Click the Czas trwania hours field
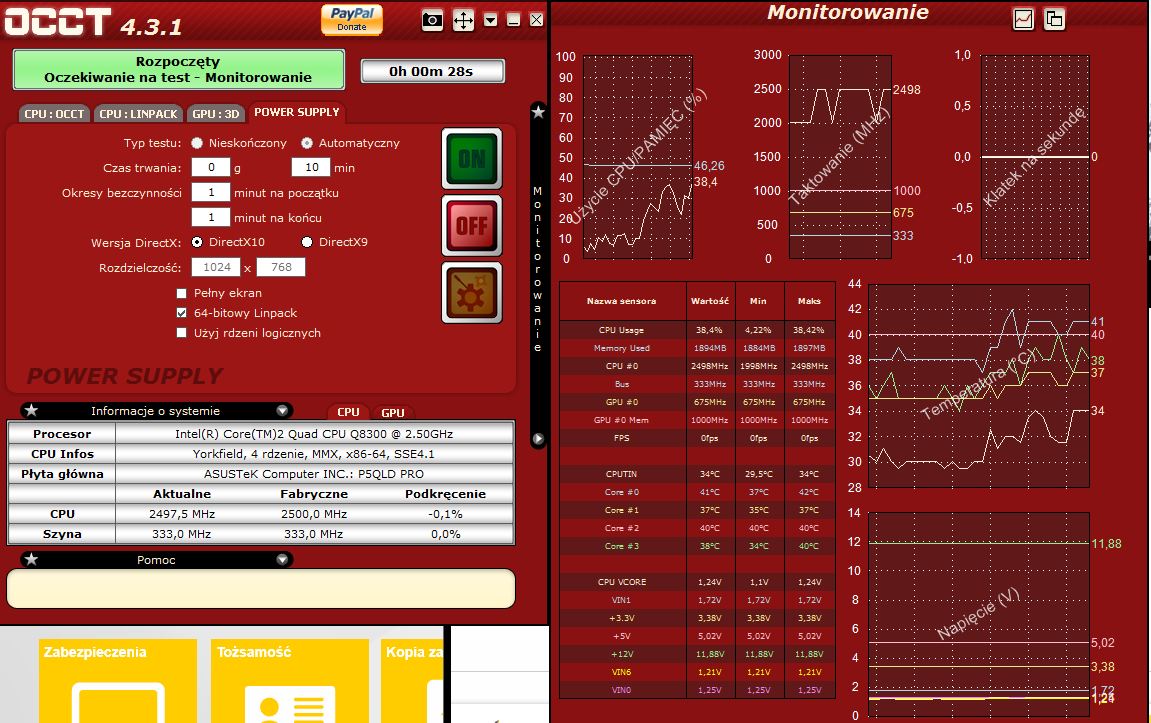 [211, 167]
